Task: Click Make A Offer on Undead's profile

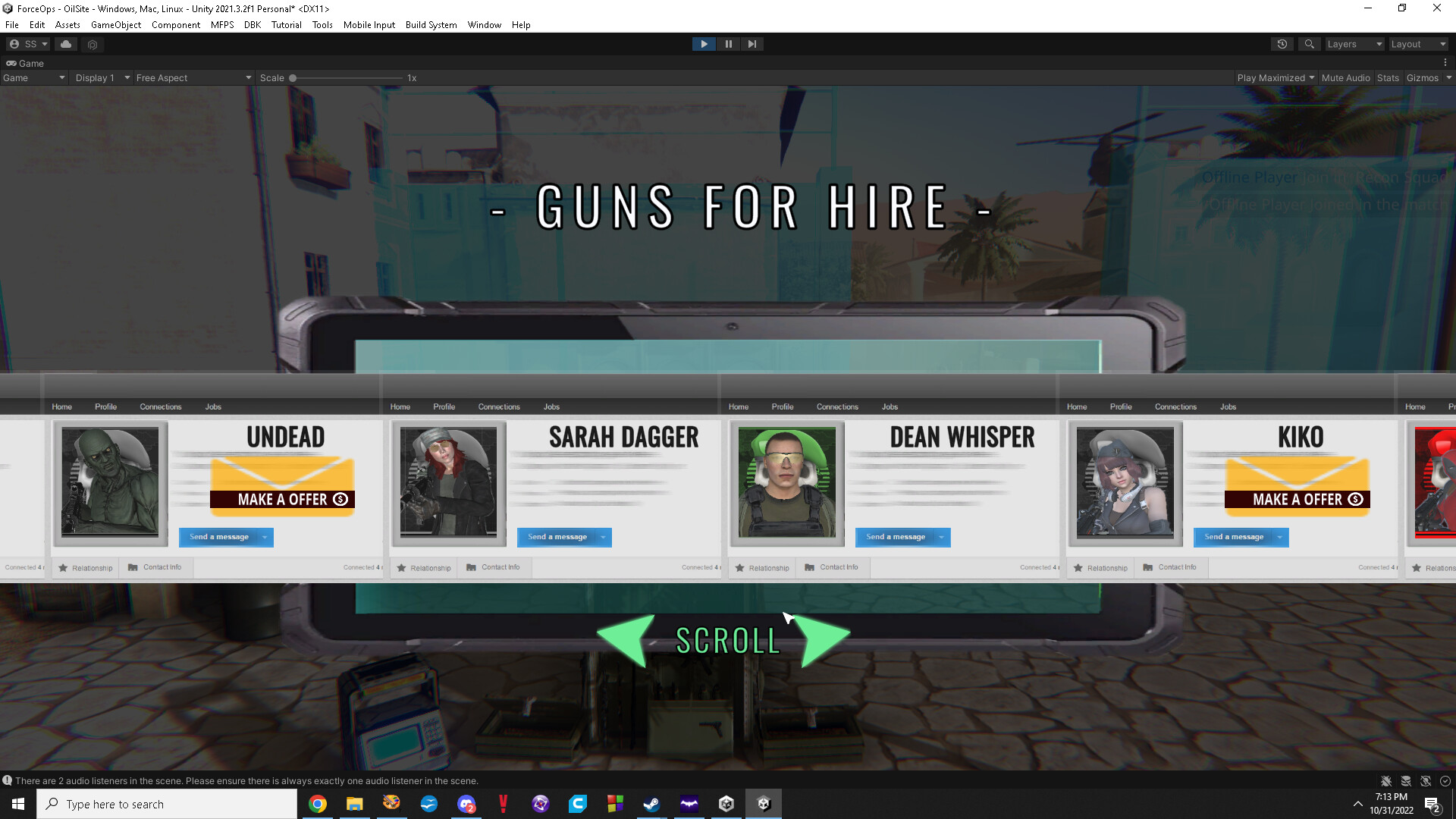Action: [x=281, y=499]
